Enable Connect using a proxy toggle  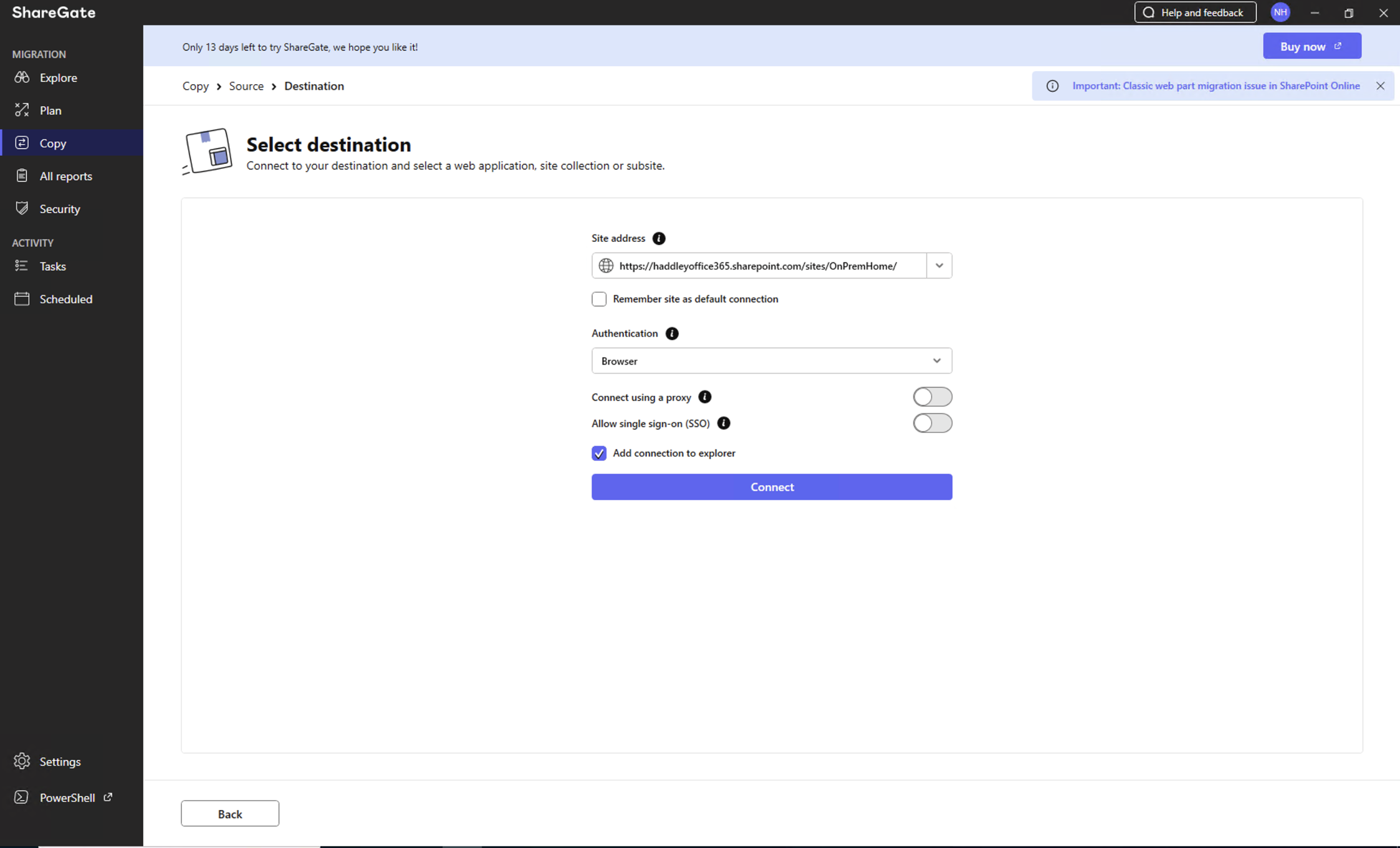coord(933,397)
